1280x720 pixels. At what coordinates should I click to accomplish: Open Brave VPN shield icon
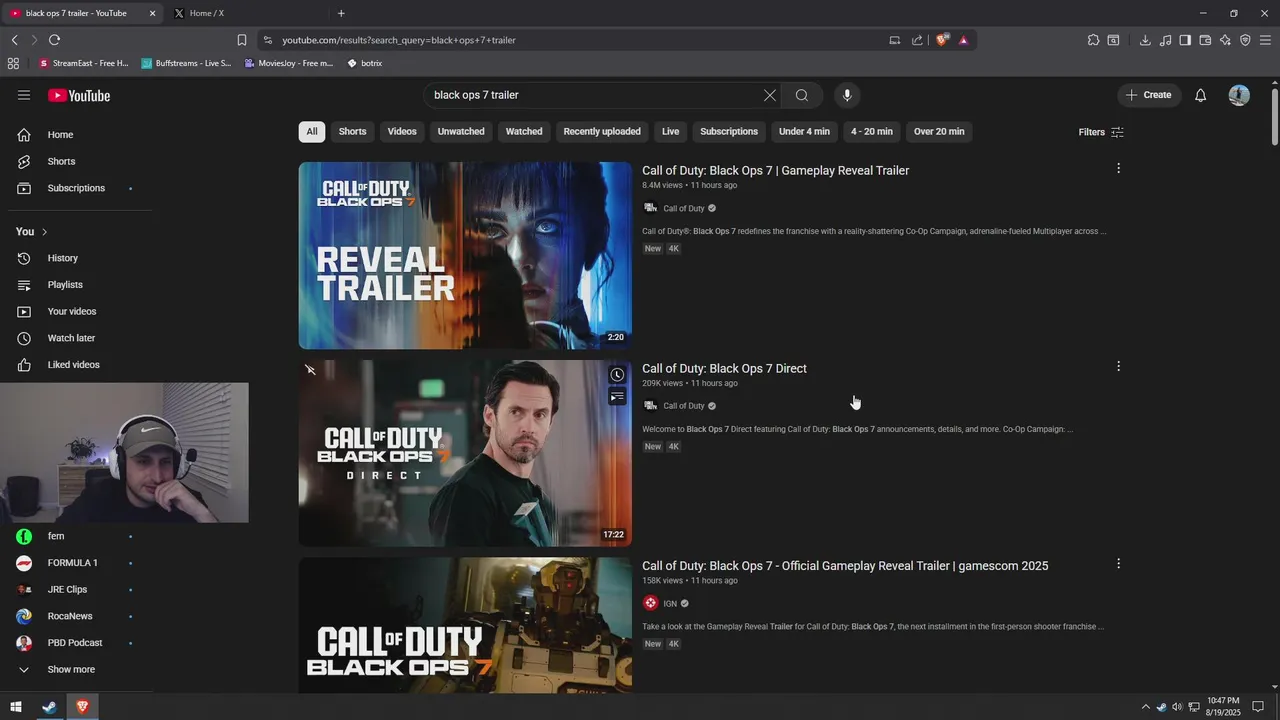(x=1245, y=40)
